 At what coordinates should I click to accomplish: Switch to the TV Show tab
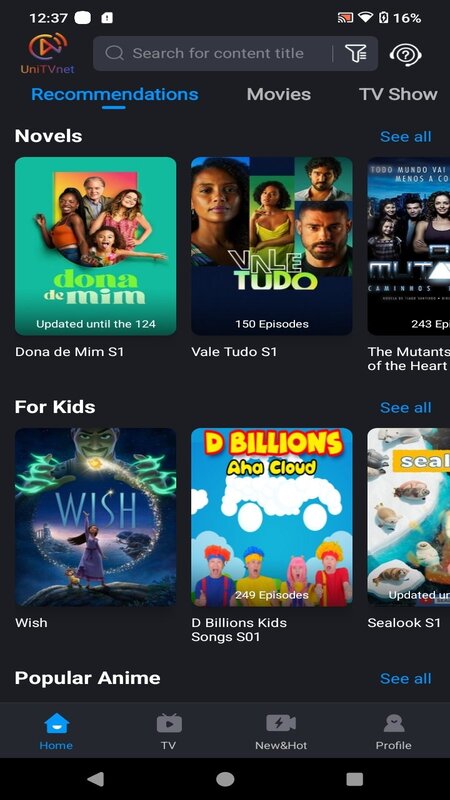pos(398,94)
